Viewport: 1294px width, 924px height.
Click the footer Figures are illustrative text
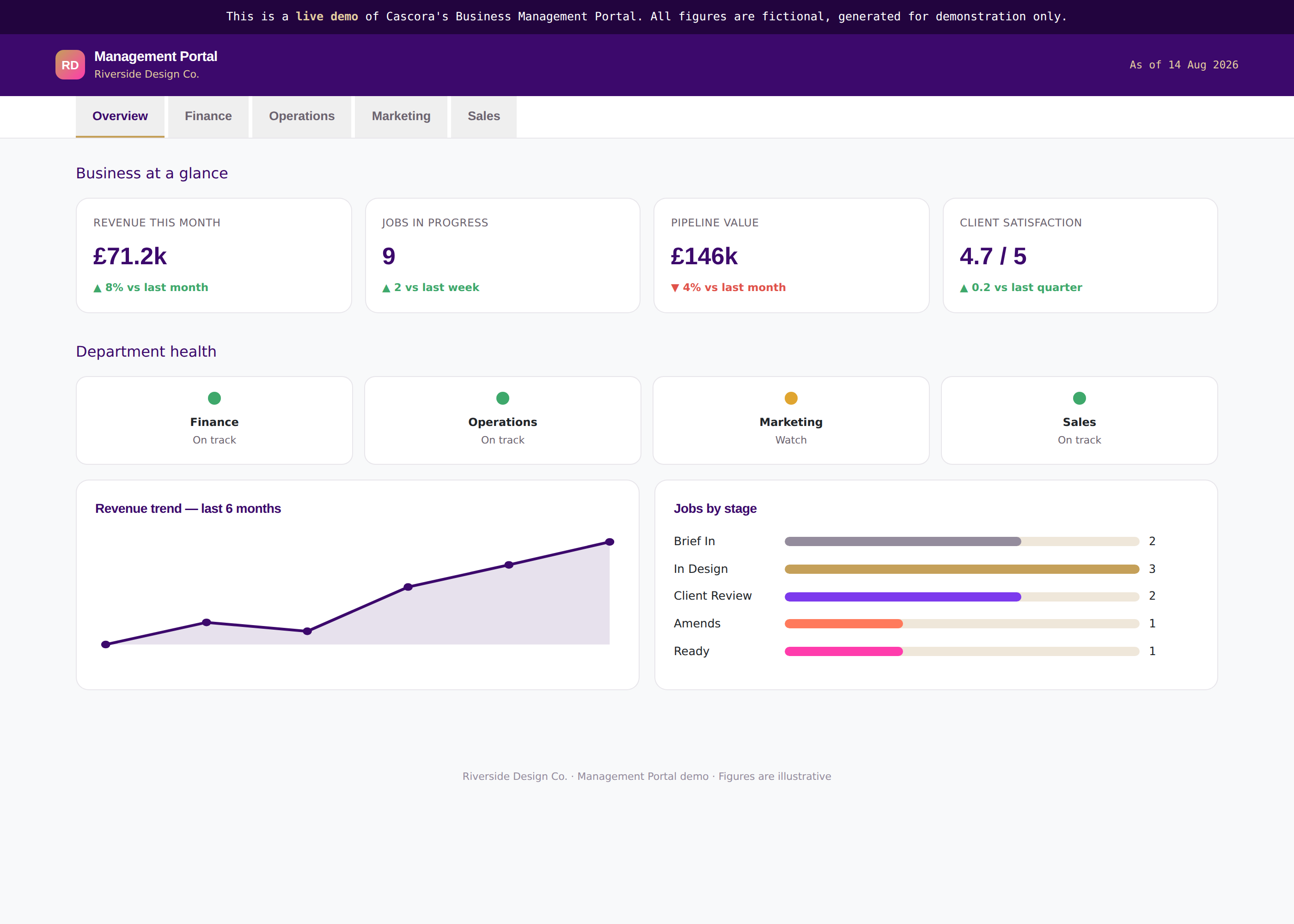[x=775, y=777]
